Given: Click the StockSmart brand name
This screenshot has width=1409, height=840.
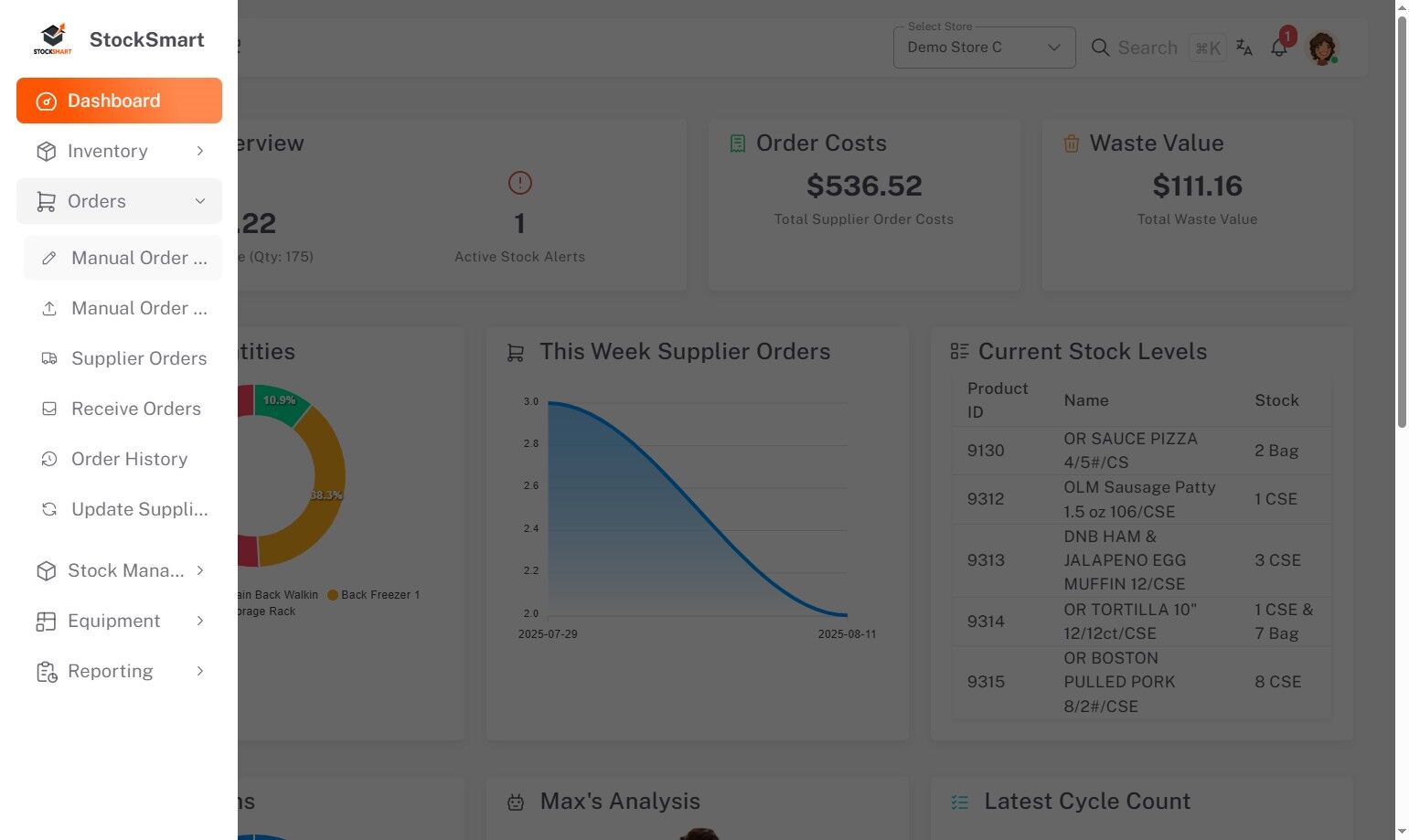Looking at the screenshot, I should pyautogui.click(x=146, y=39).
